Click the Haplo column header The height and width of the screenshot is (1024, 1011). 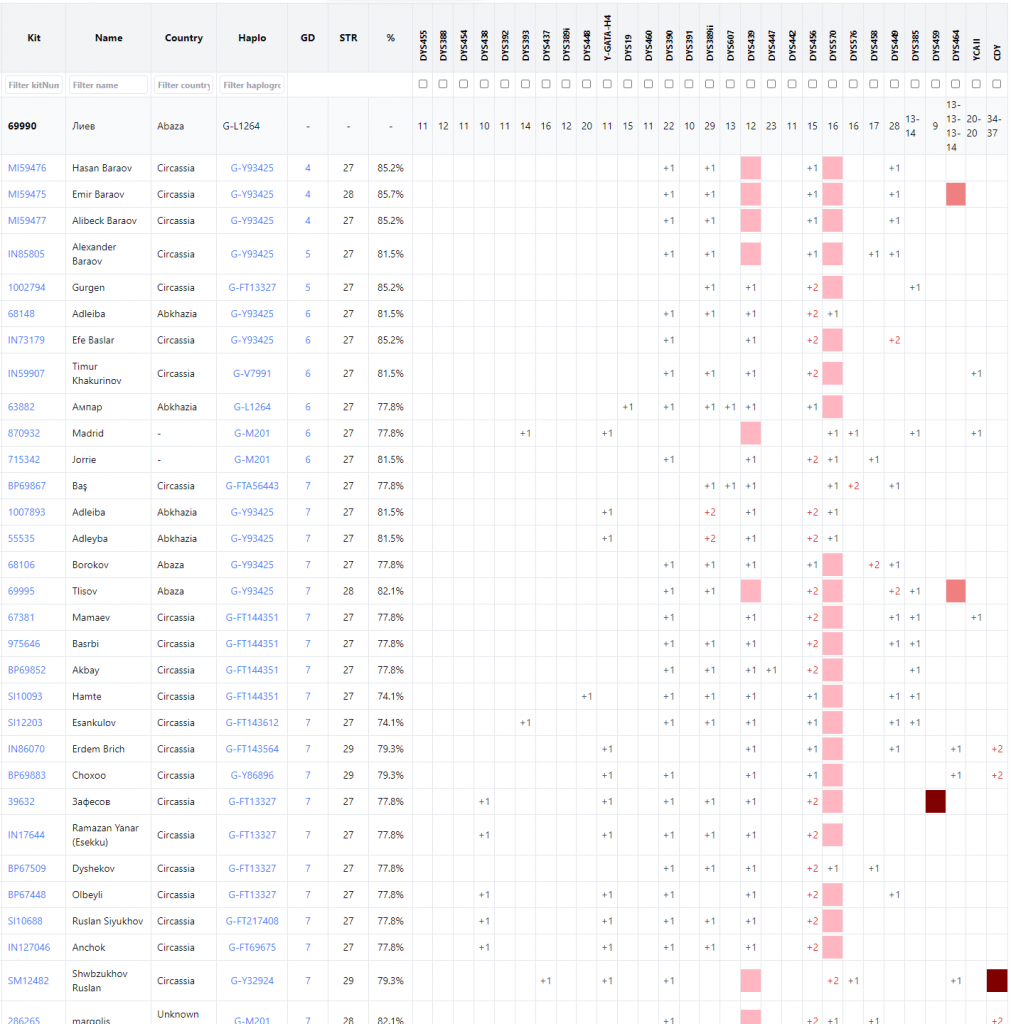coord(252,38)
